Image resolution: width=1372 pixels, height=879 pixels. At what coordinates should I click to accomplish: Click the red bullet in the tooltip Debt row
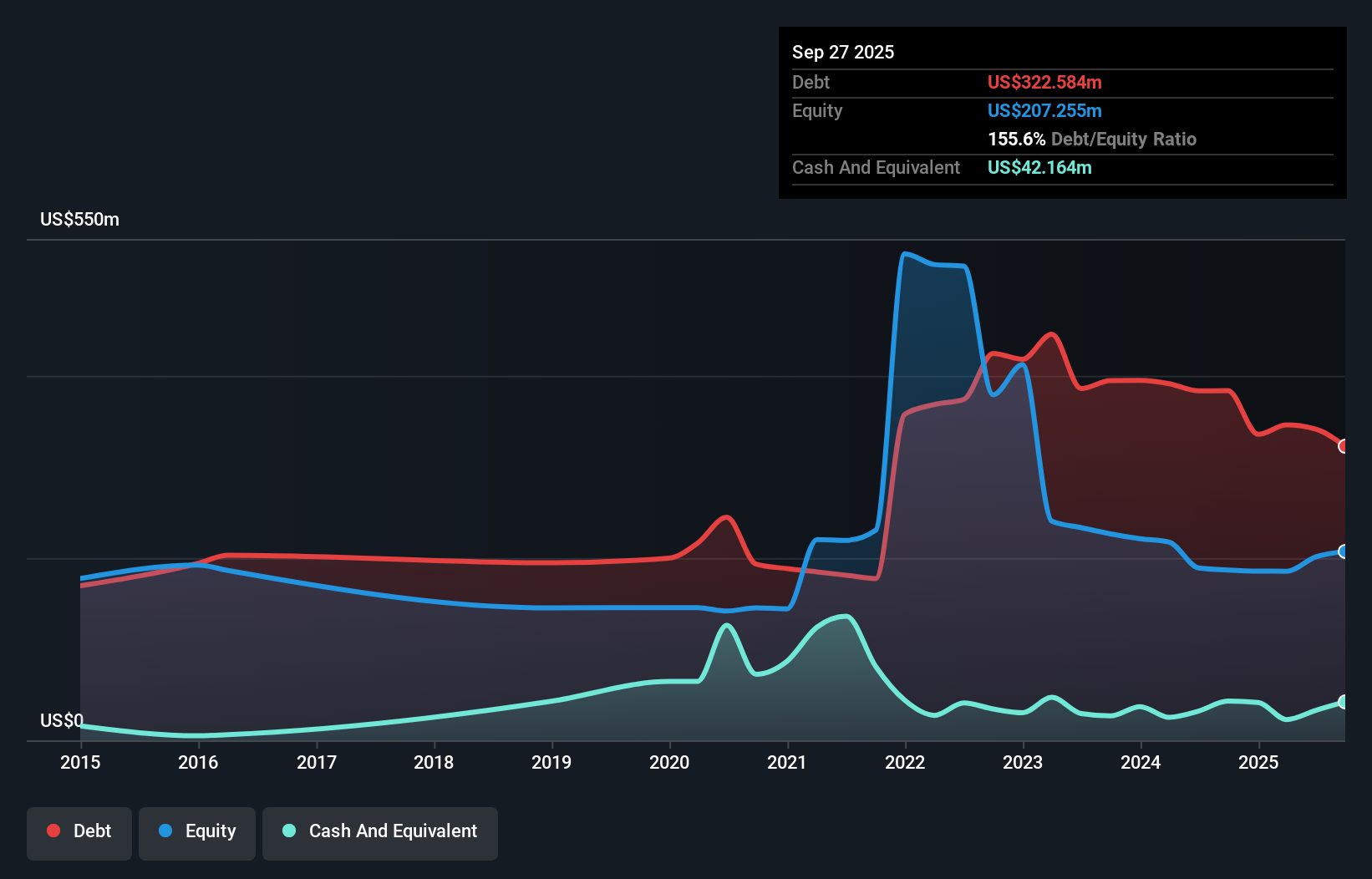(x=1044, y=82)
